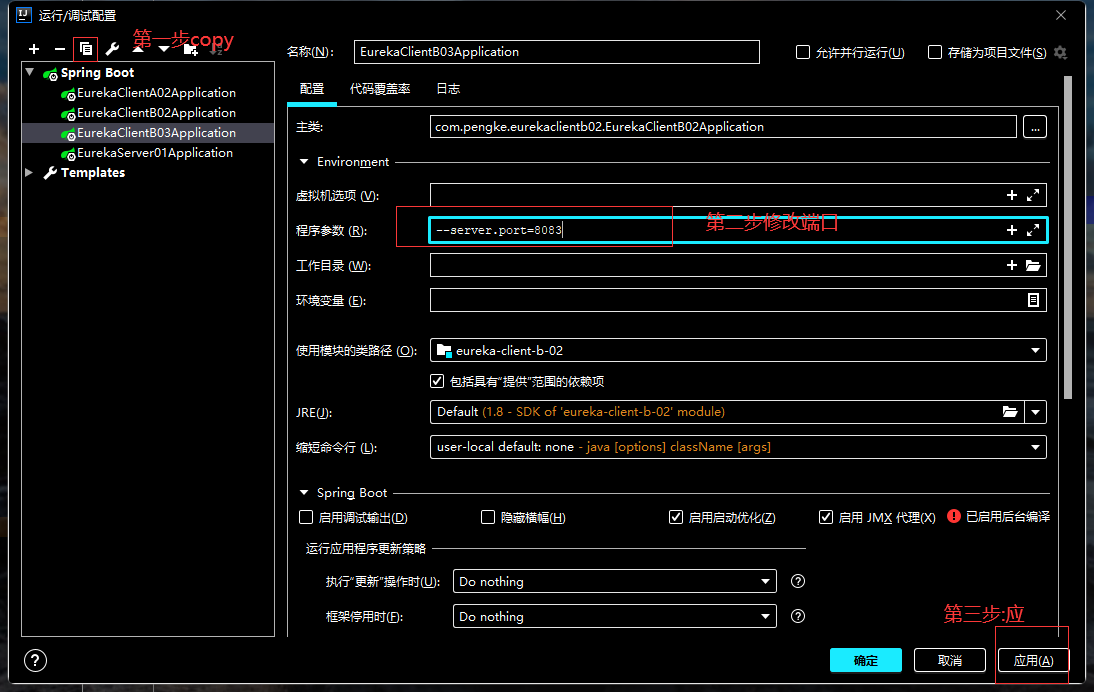
Task: Browse JRE folder icon
Action: point(1010,412)
